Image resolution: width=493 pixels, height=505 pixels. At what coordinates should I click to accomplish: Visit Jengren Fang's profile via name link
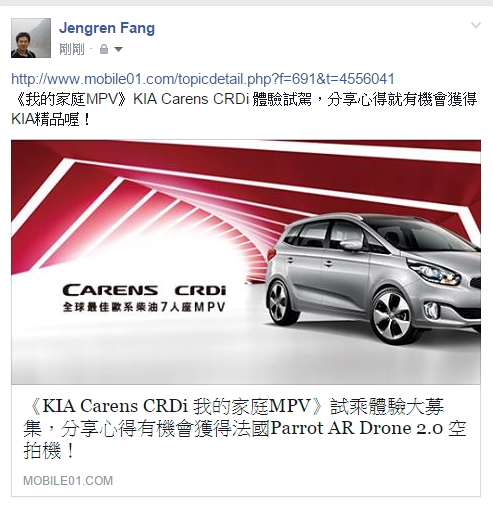(x=107, y=28)
